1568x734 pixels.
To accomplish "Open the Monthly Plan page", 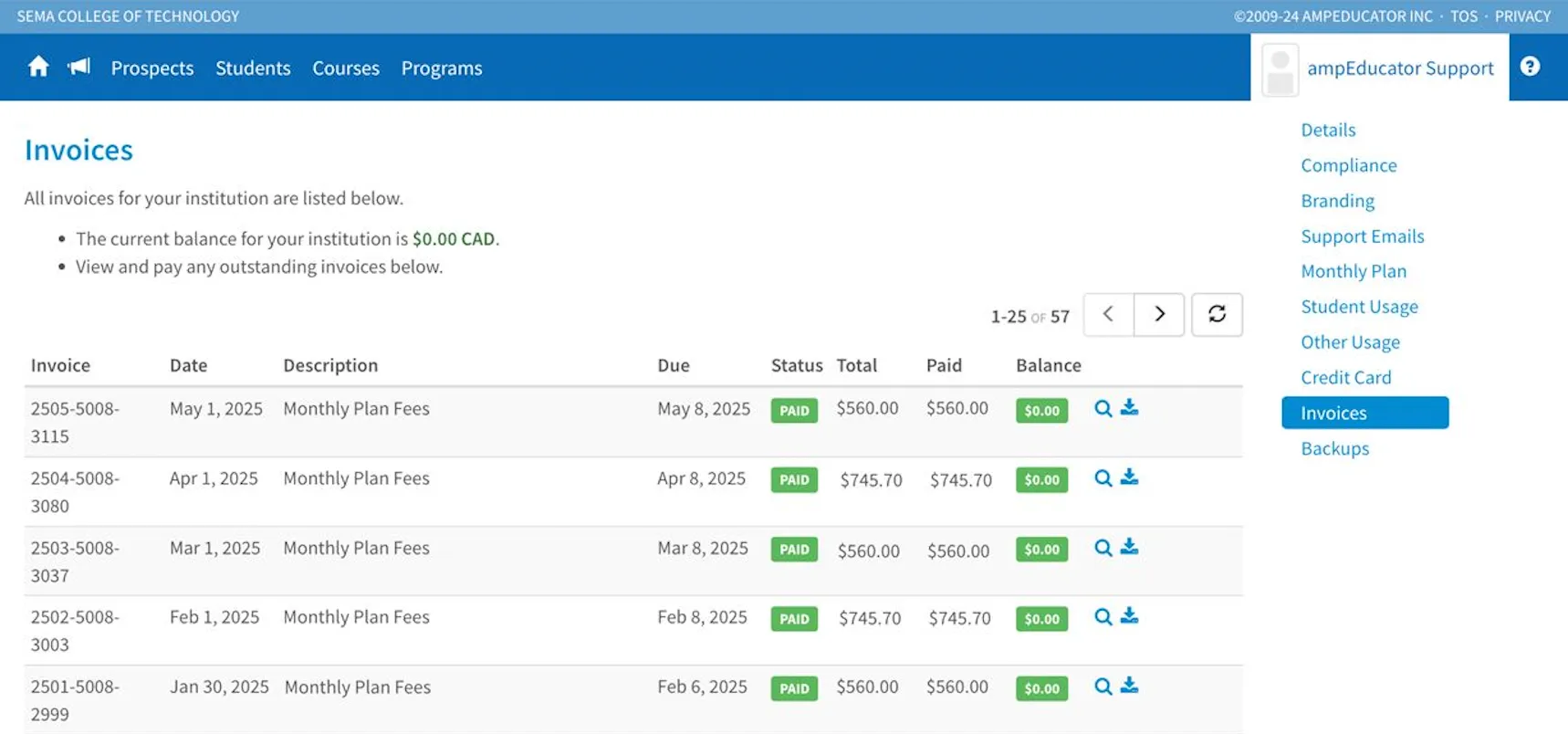I will click(x=1354, y=271).
